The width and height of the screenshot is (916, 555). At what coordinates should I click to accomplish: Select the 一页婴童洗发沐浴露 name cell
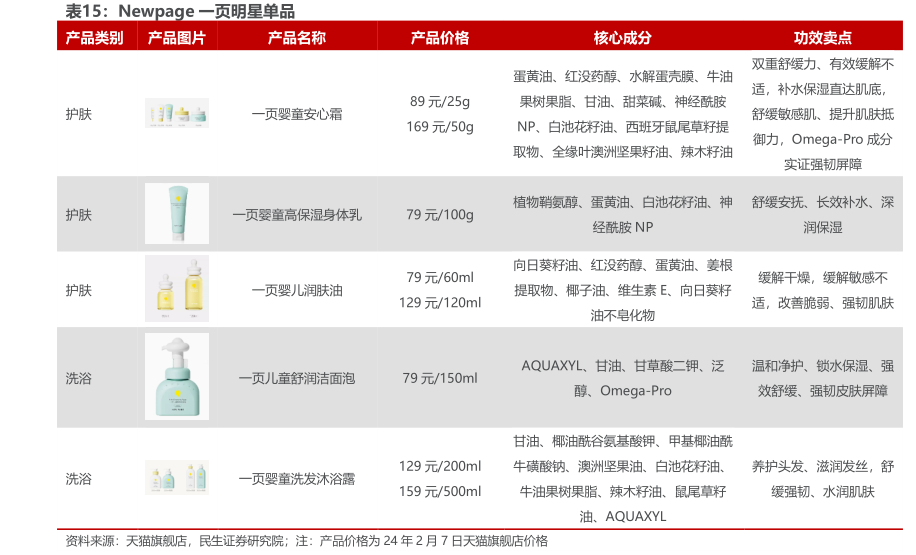[296, 479]
